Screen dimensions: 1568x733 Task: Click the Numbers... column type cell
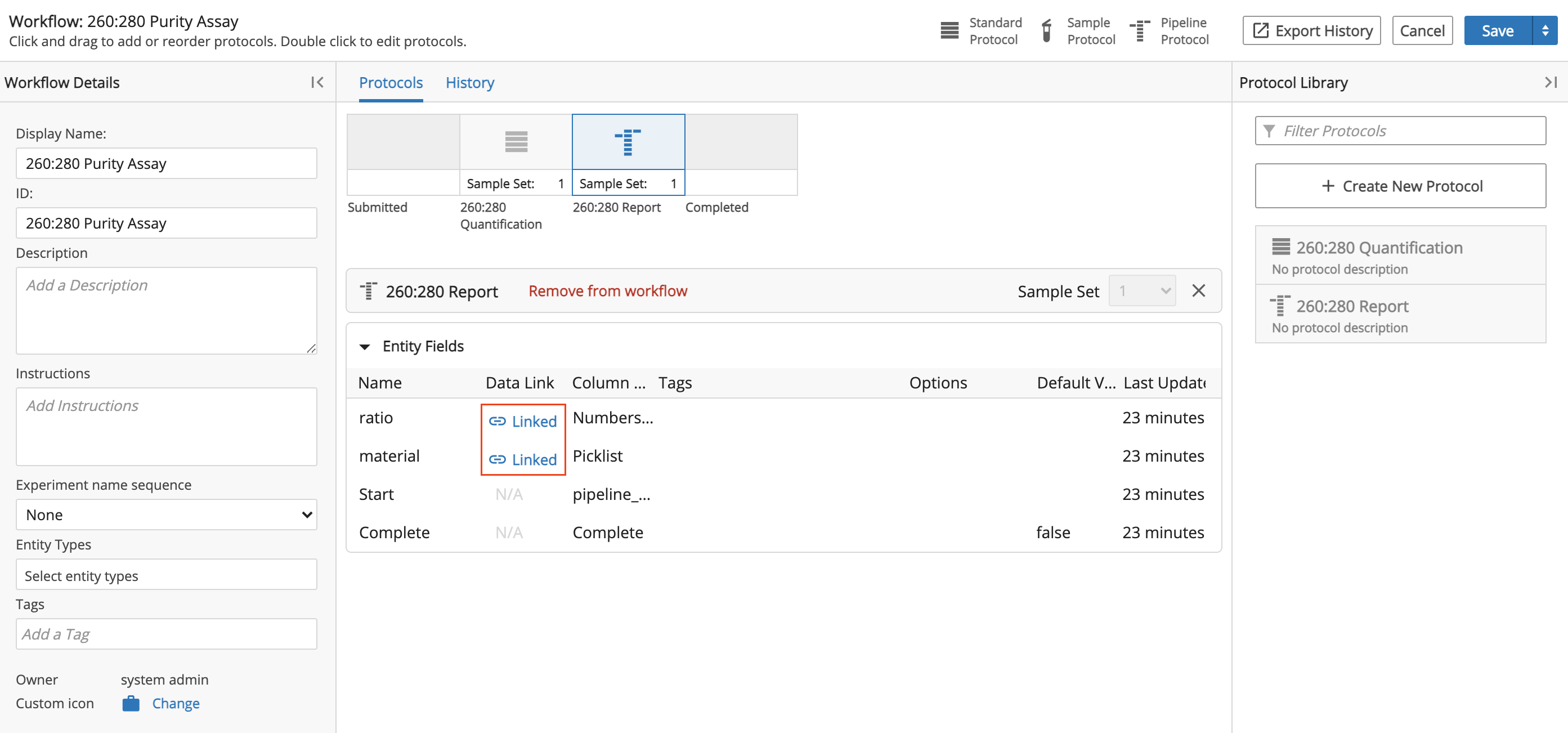612,418
